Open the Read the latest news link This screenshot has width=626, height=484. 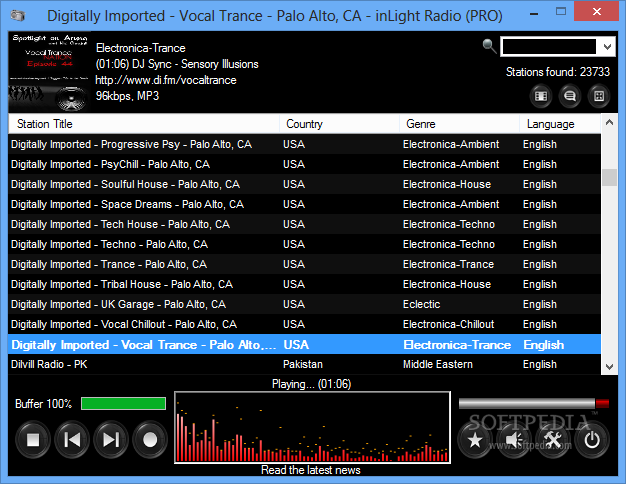pyautogui.click(x=311, y=470)
